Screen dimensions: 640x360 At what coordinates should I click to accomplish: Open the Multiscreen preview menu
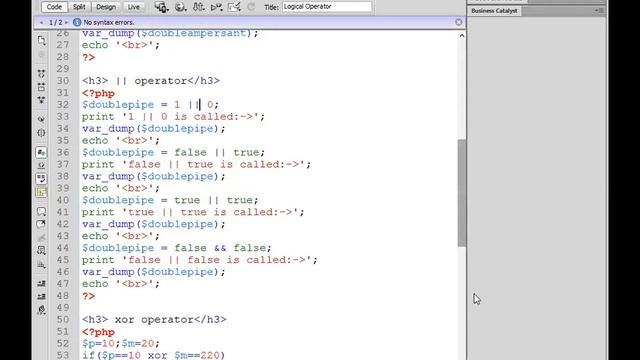click(x=161, y=7)
